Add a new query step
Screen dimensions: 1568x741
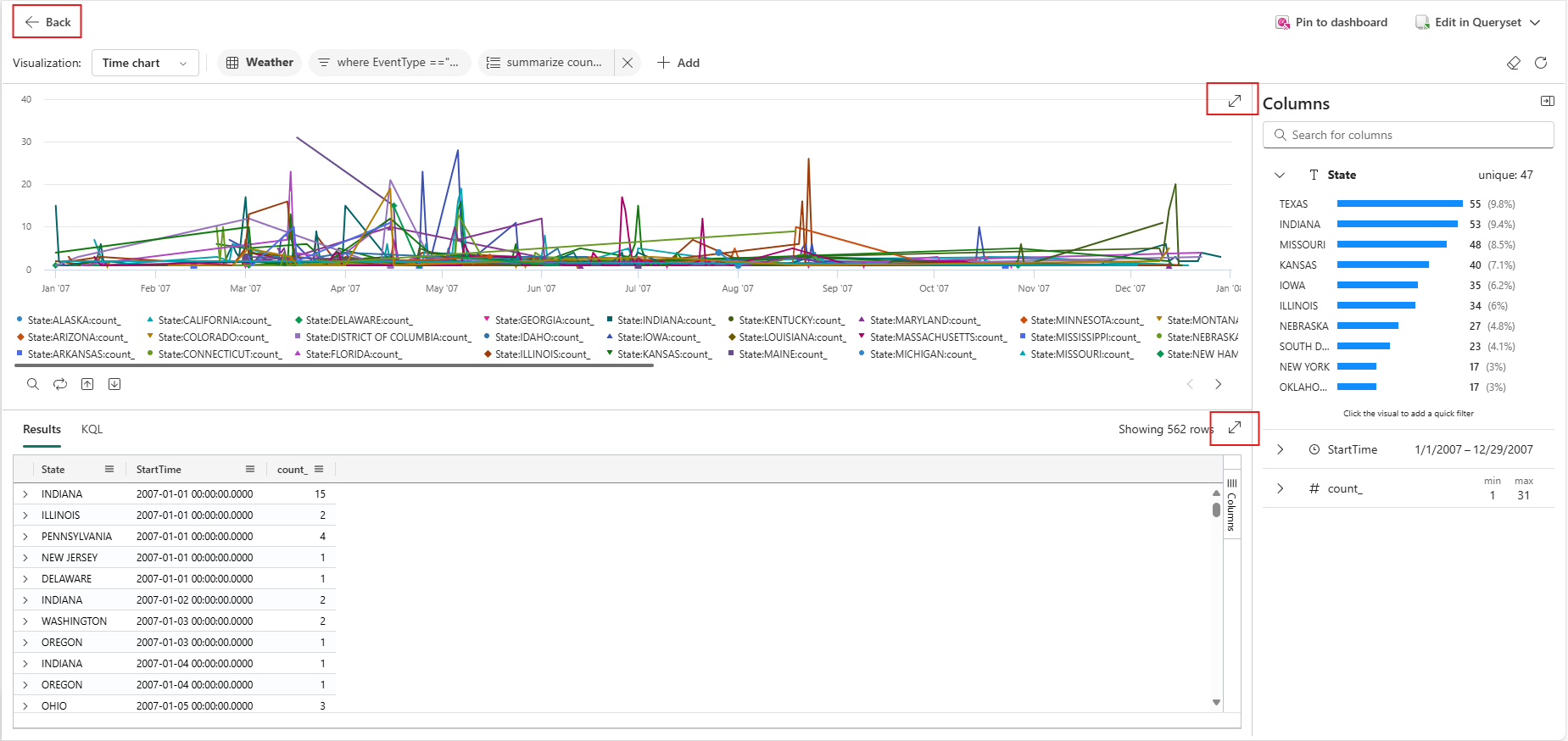[x=678, y=63]
